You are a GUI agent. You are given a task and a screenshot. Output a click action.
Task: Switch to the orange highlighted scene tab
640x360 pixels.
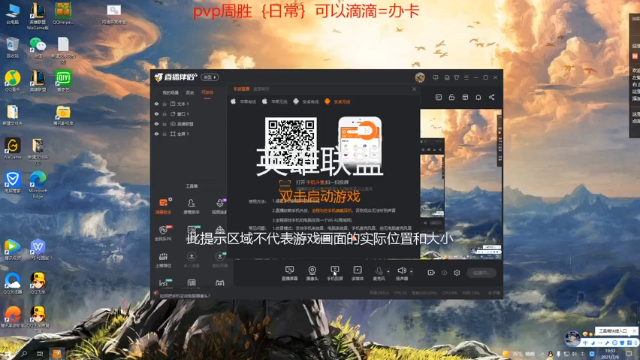tap(207, 93)
